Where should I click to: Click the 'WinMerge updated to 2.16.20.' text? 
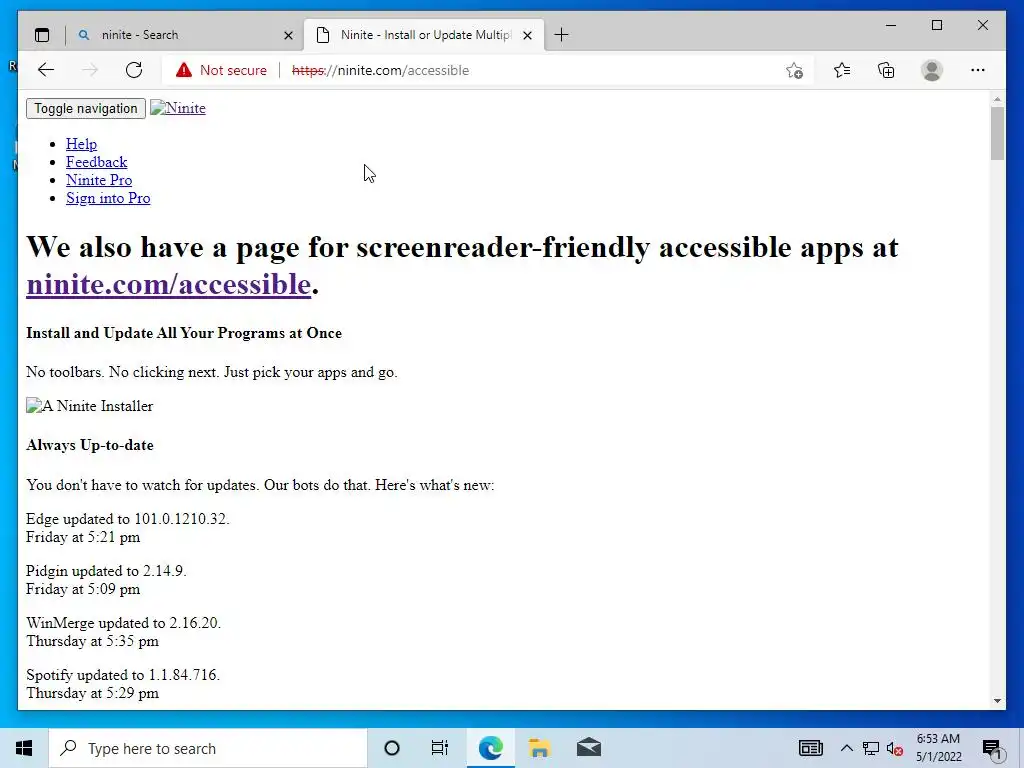coord(123,623)
